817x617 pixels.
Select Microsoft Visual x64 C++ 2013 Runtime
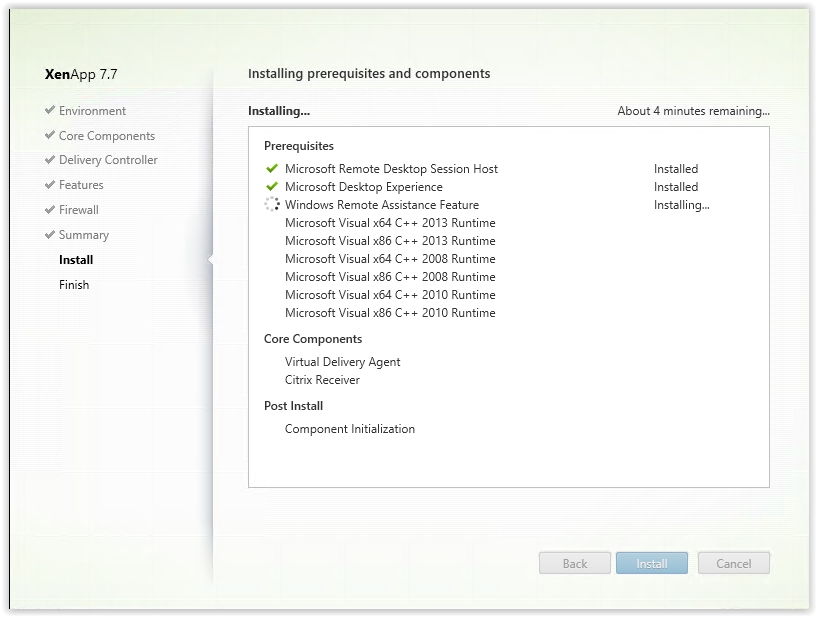[x=390, y=223]
